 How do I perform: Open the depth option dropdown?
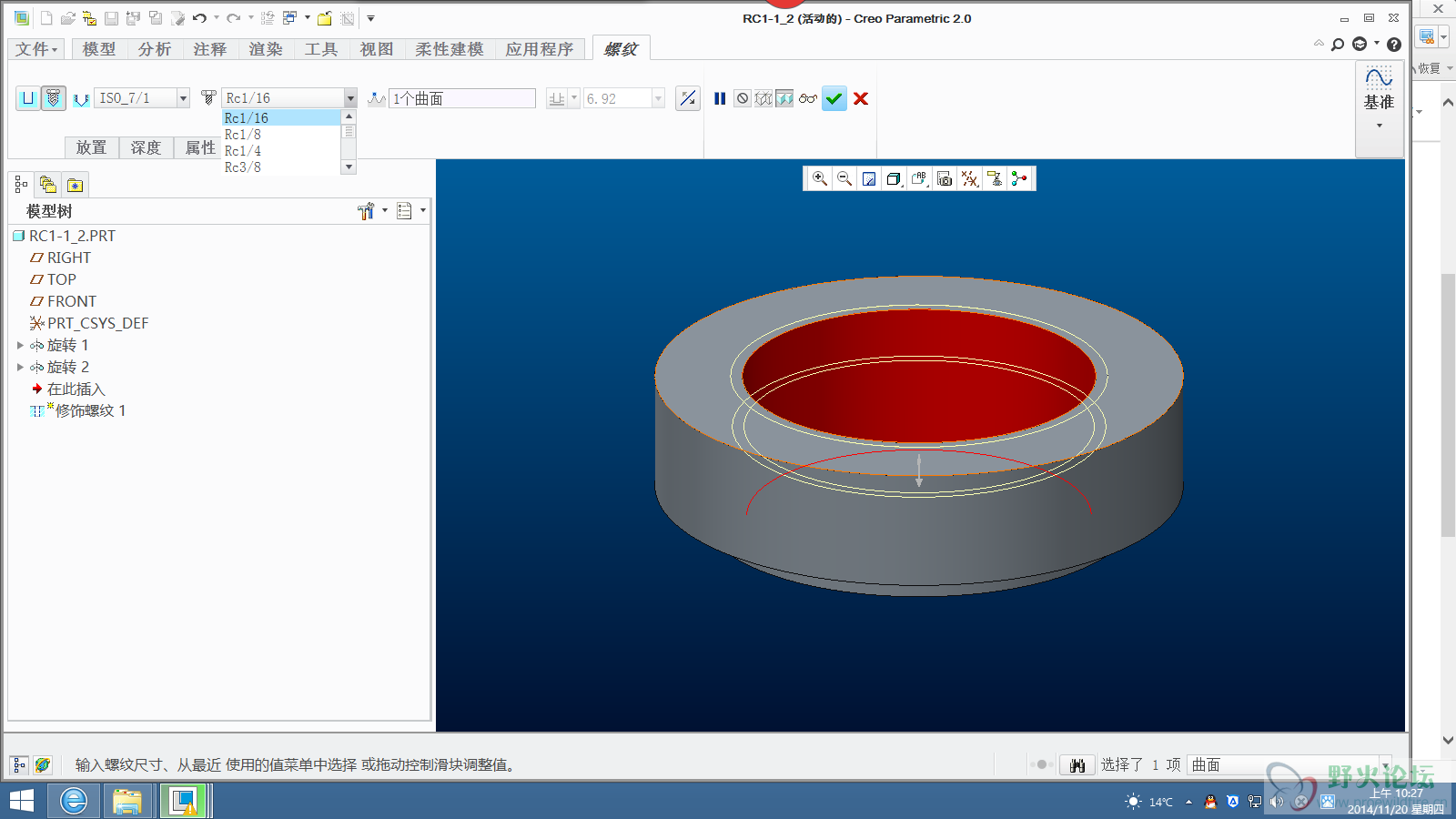574,98
